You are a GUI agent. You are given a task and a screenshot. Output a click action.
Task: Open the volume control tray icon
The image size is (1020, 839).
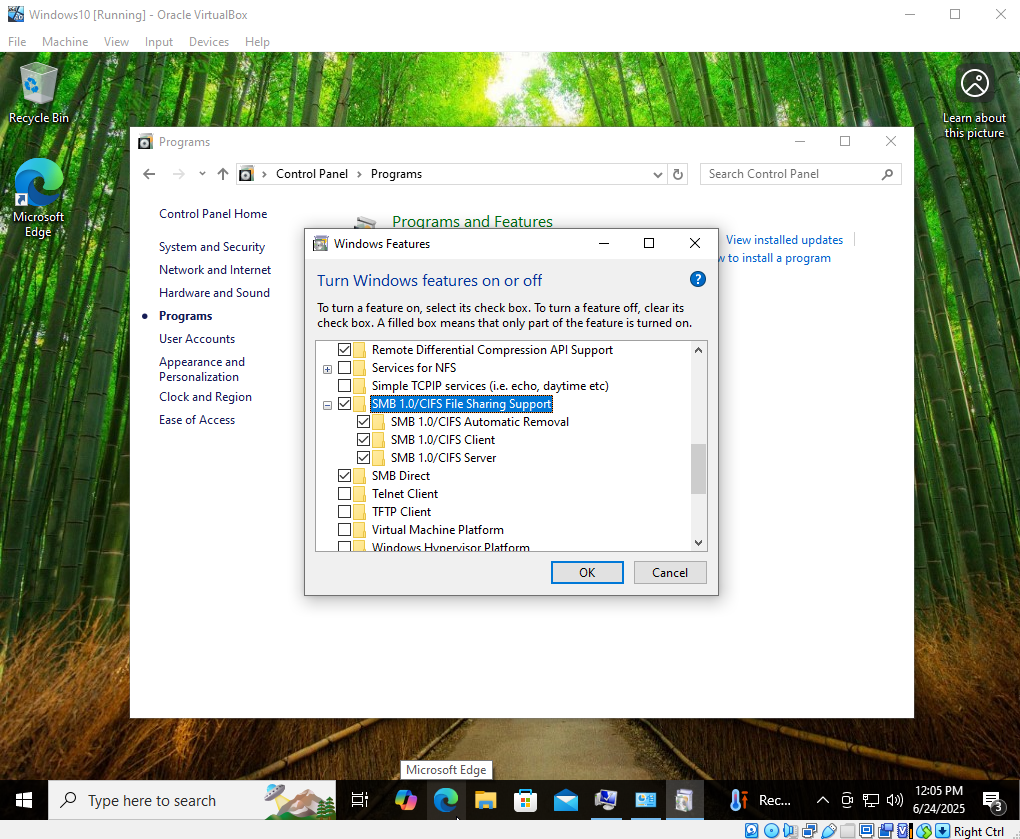point(895,800)
